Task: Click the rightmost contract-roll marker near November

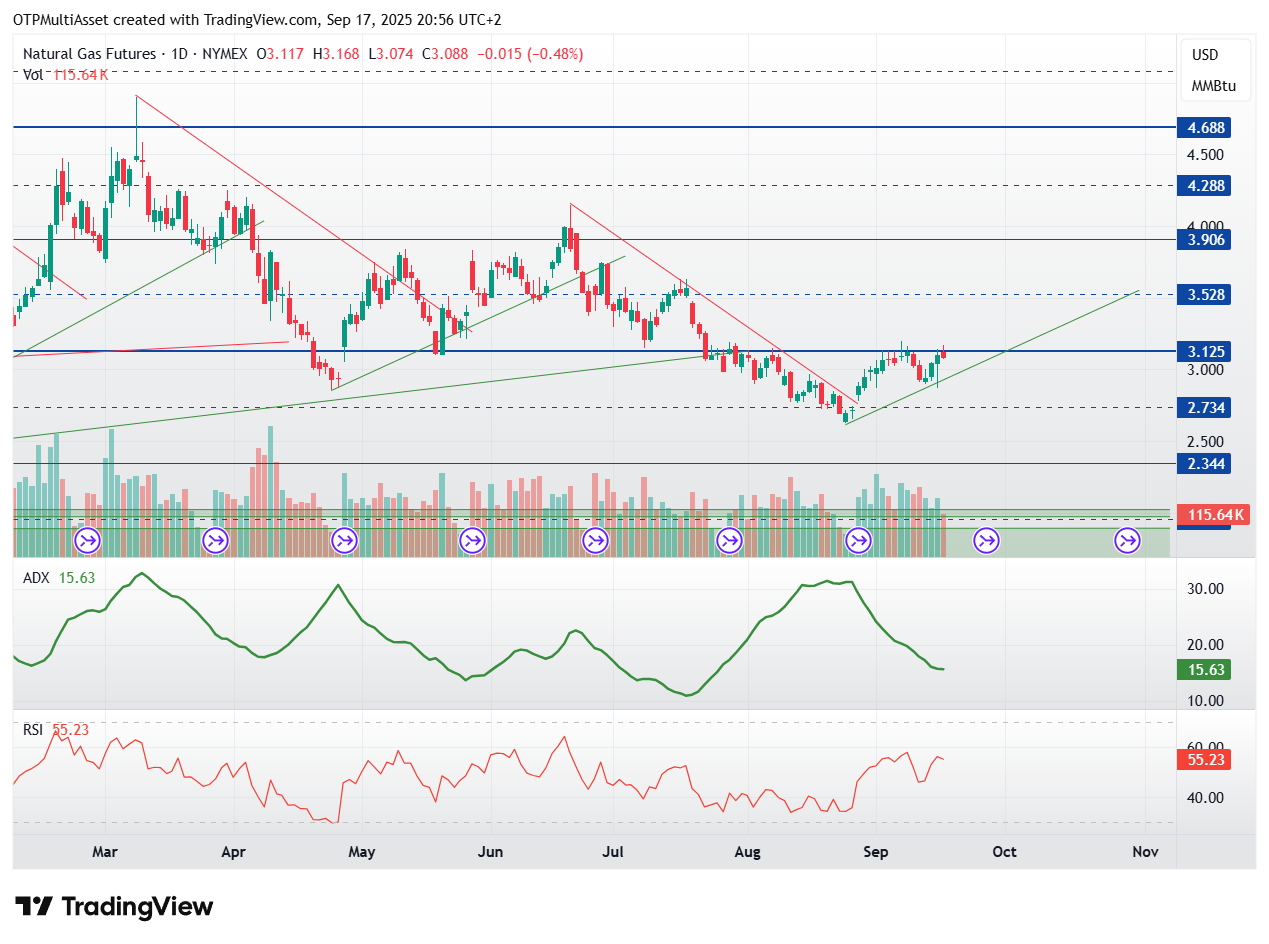Action: click(x=1127, y=541)
